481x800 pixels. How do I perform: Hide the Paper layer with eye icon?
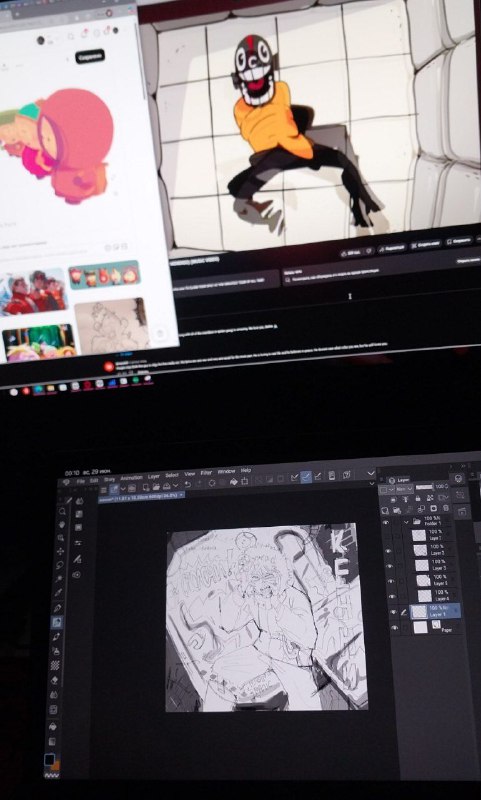click(x=394, y=628)
